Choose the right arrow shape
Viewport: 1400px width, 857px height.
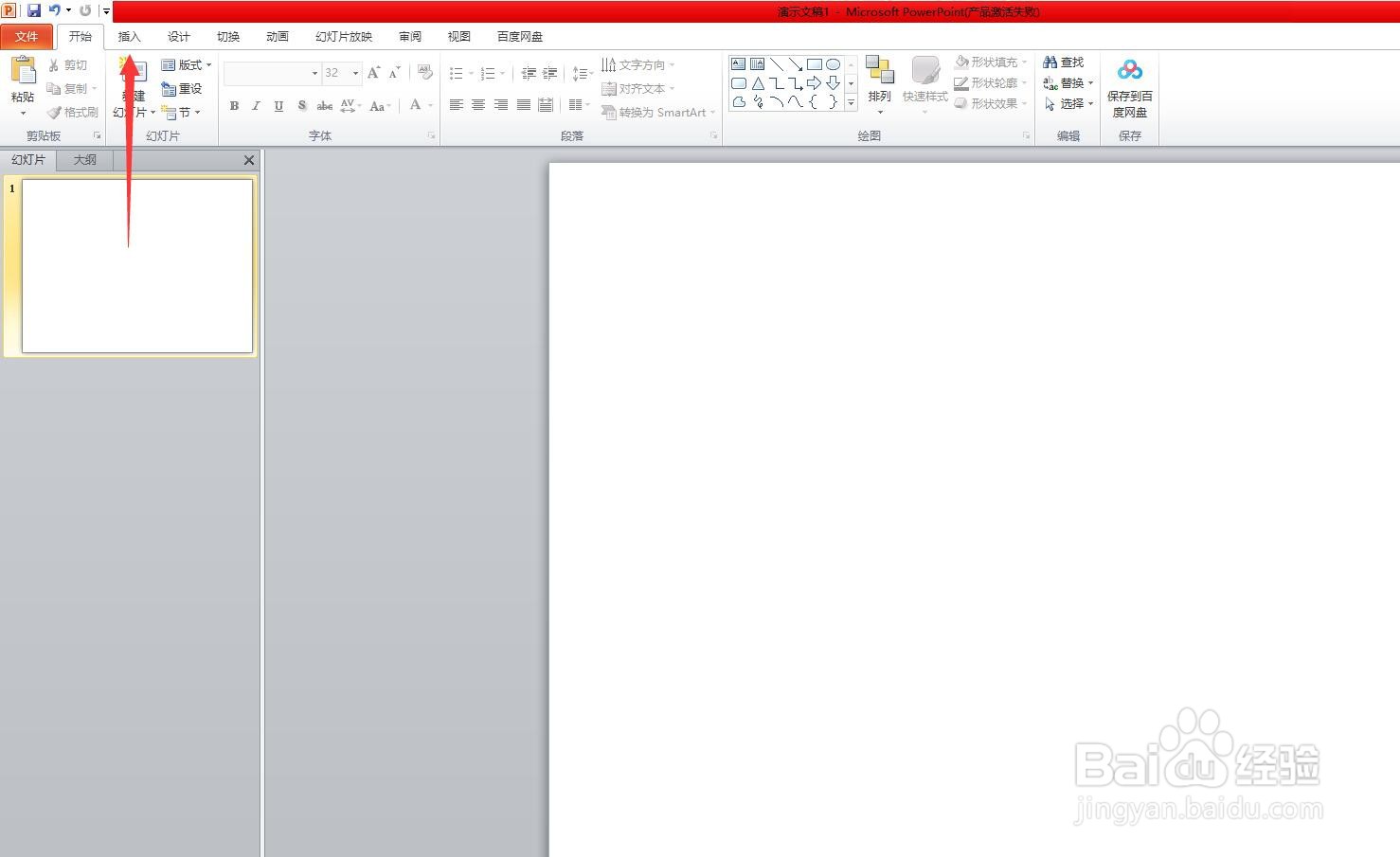[814, 83]
